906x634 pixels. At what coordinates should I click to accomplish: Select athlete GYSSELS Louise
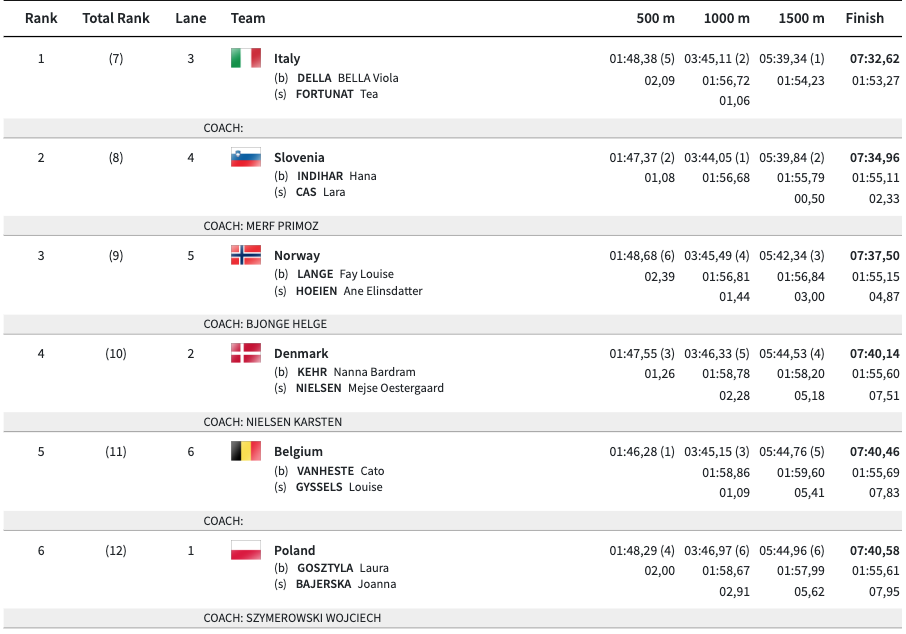(339, 487)
